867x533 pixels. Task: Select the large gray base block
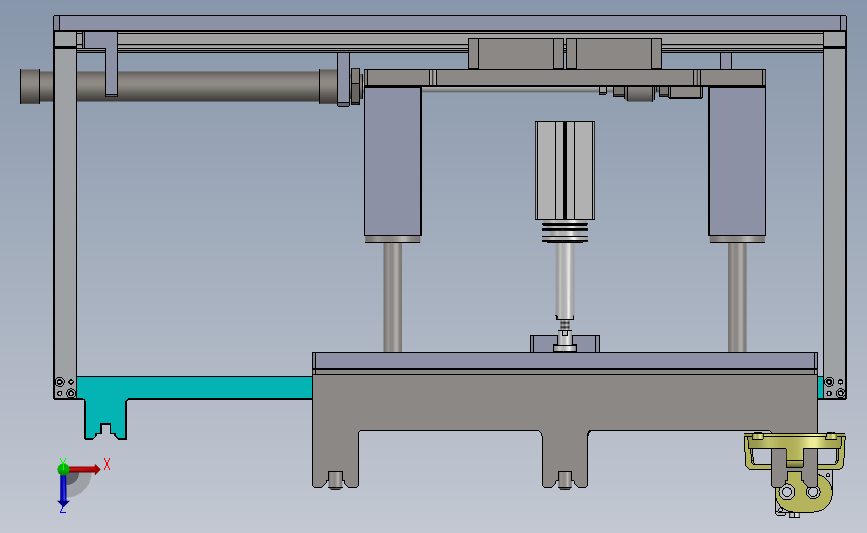point(565,401)
